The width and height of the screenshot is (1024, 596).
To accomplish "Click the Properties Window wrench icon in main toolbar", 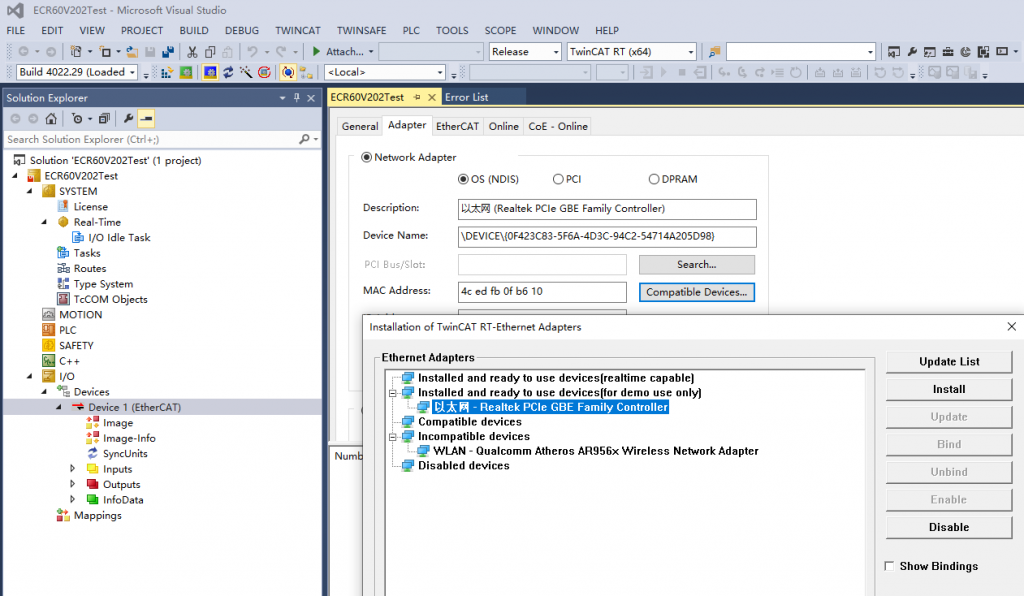I will [x=912, y=52].
